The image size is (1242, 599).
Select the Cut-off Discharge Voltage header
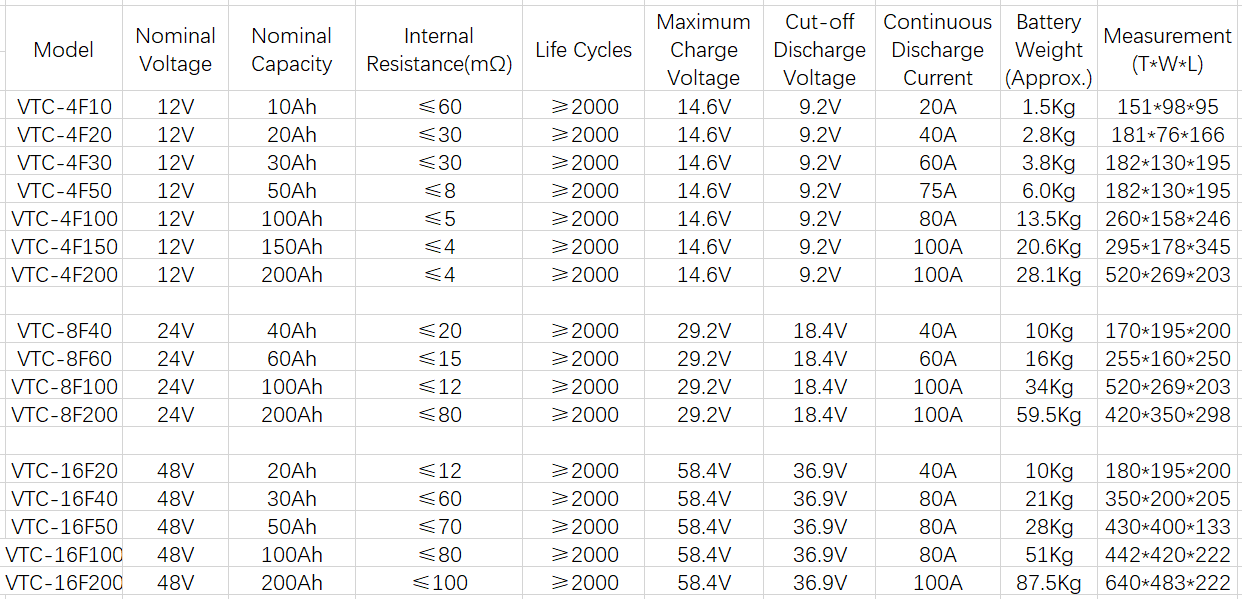coord(819,50)
